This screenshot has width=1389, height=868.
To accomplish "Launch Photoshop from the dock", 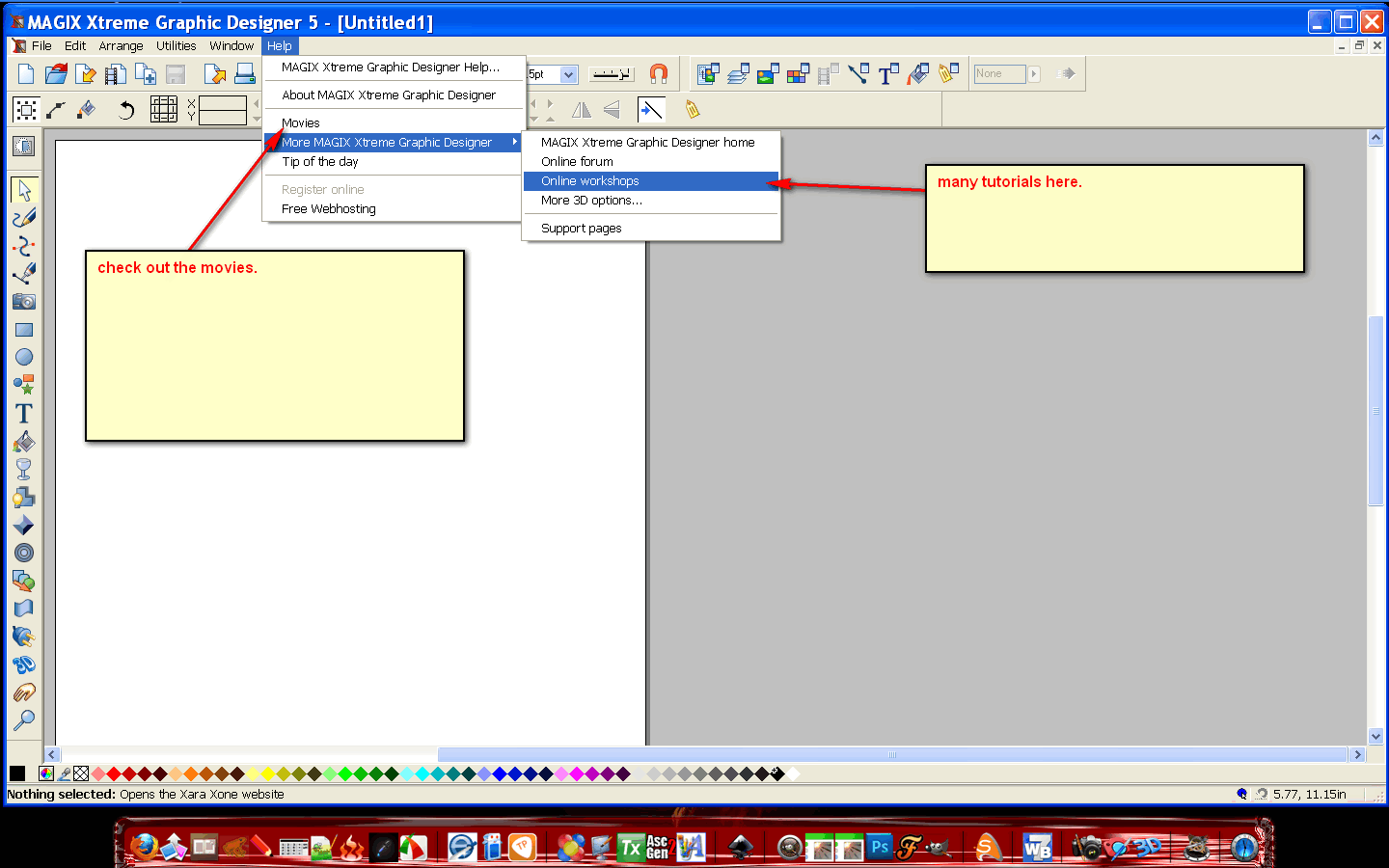I will click(x=880, y=847).
